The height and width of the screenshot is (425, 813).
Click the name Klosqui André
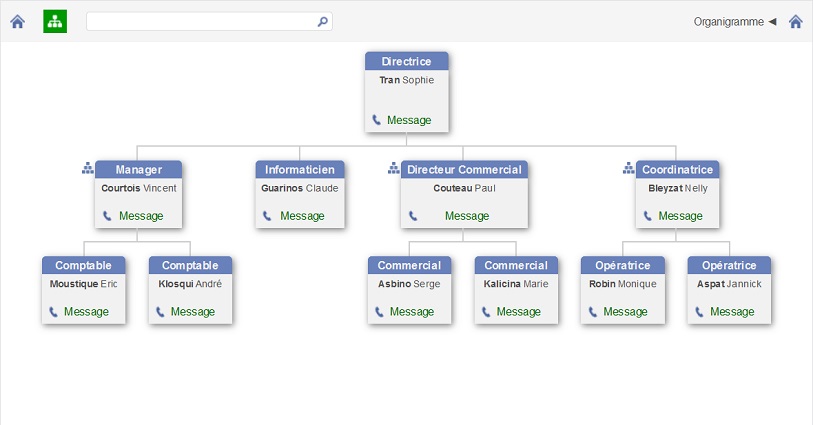pos(190,284)
